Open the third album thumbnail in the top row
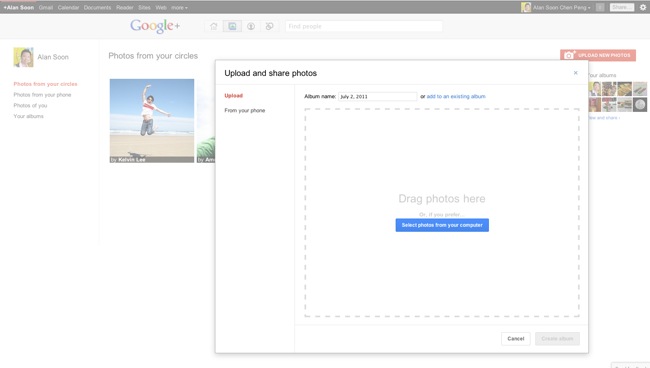Image resolution: width=650 pixels, height=368 pixels. point(625,89)
